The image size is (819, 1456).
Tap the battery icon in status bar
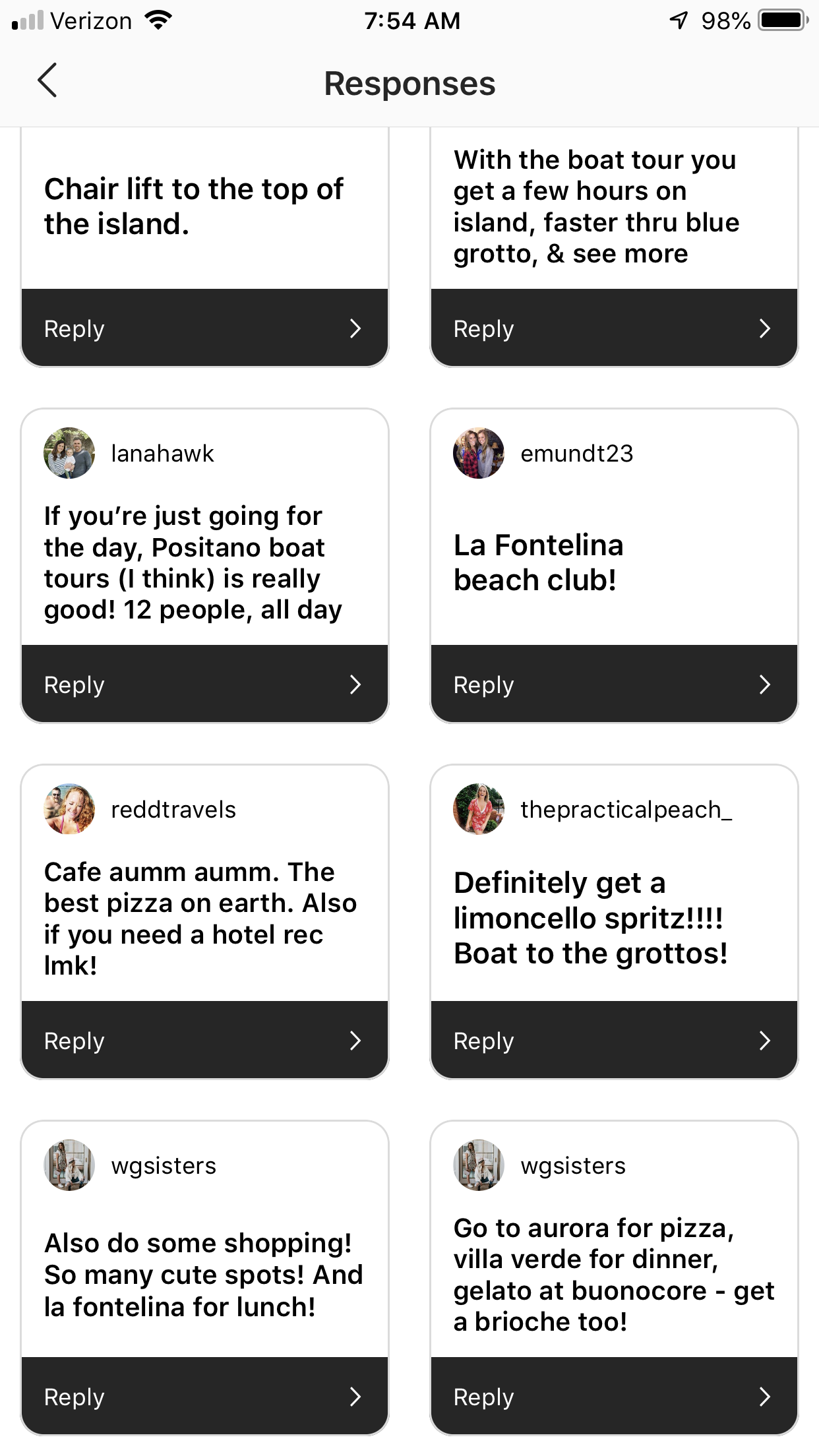pyautogui.click(x=783, y=20)
